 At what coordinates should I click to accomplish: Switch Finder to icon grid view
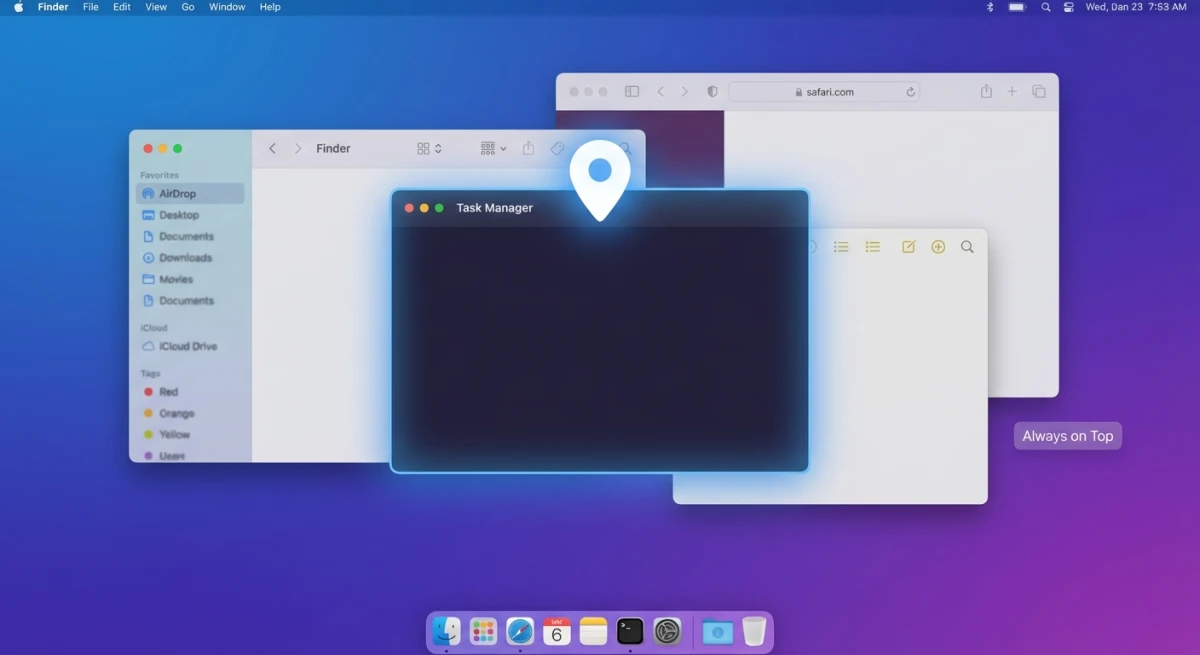424,148
